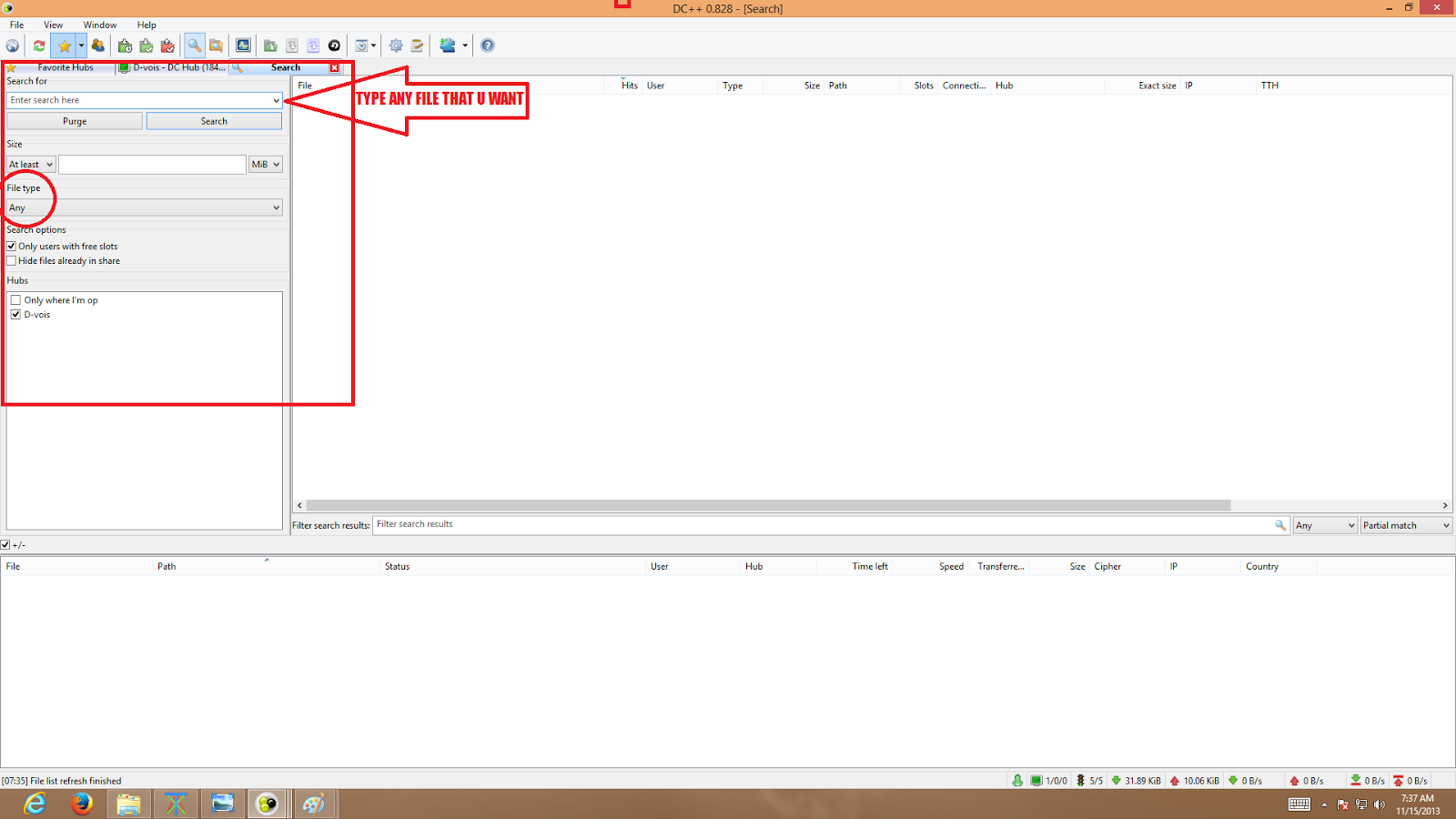
Task: Click the search results horizontal scrollbar
Action: [769, 505]
